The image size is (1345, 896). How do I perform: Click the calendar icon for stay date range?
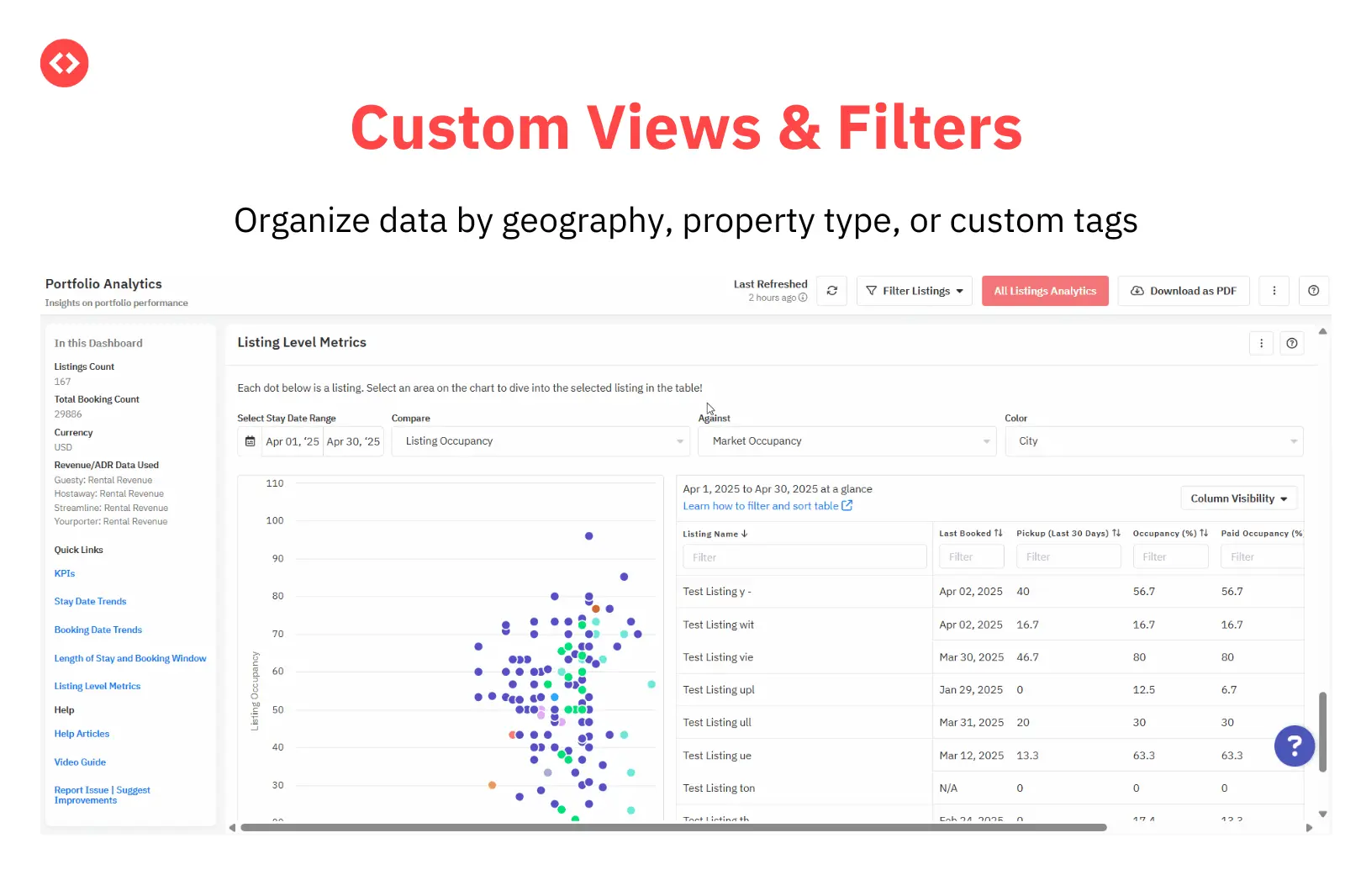coord(250,441)
